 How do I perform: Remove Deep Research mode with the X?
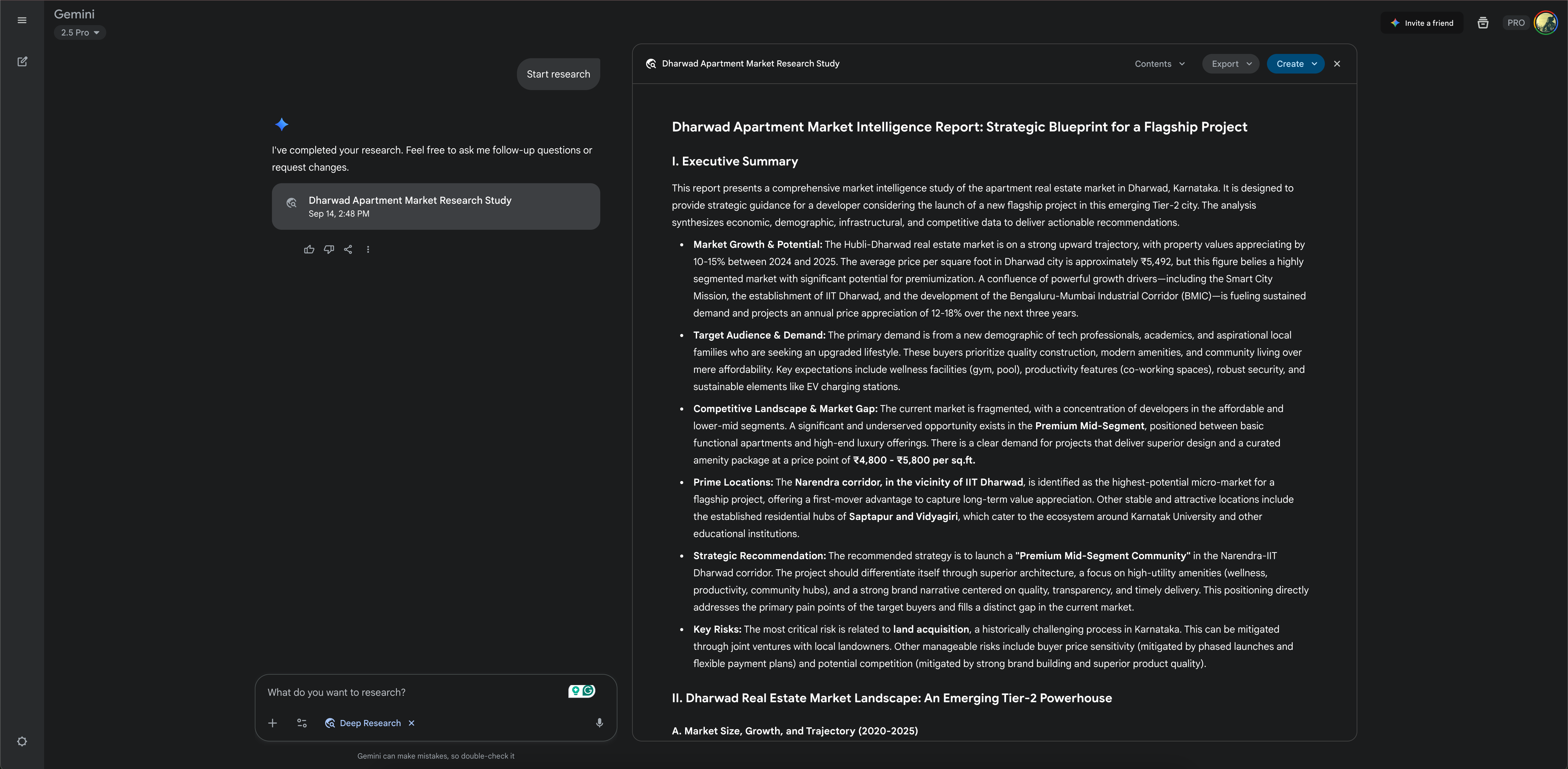point(412,723)
